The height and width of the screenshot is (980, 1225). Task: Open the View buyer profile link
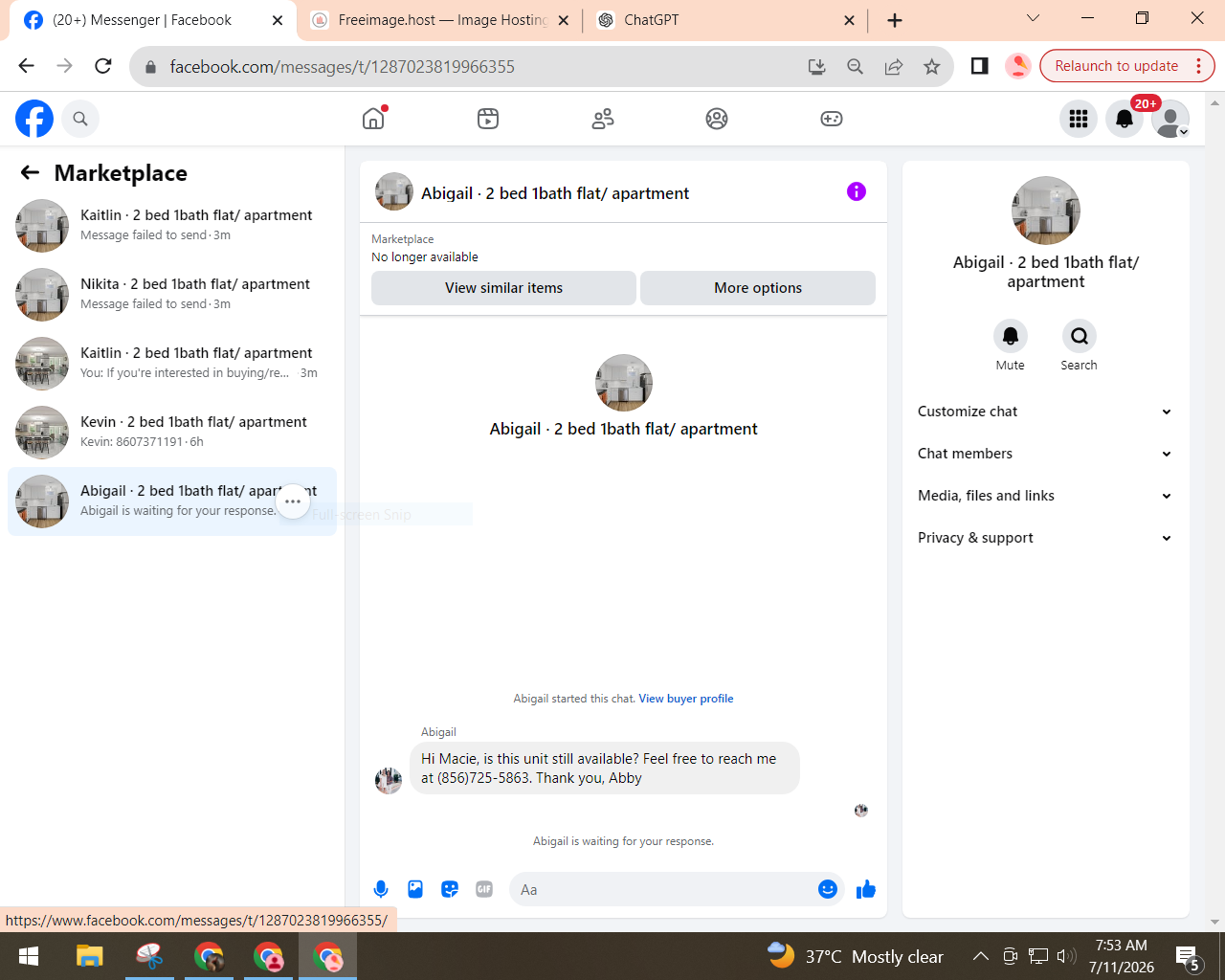[x=686, y=699]
